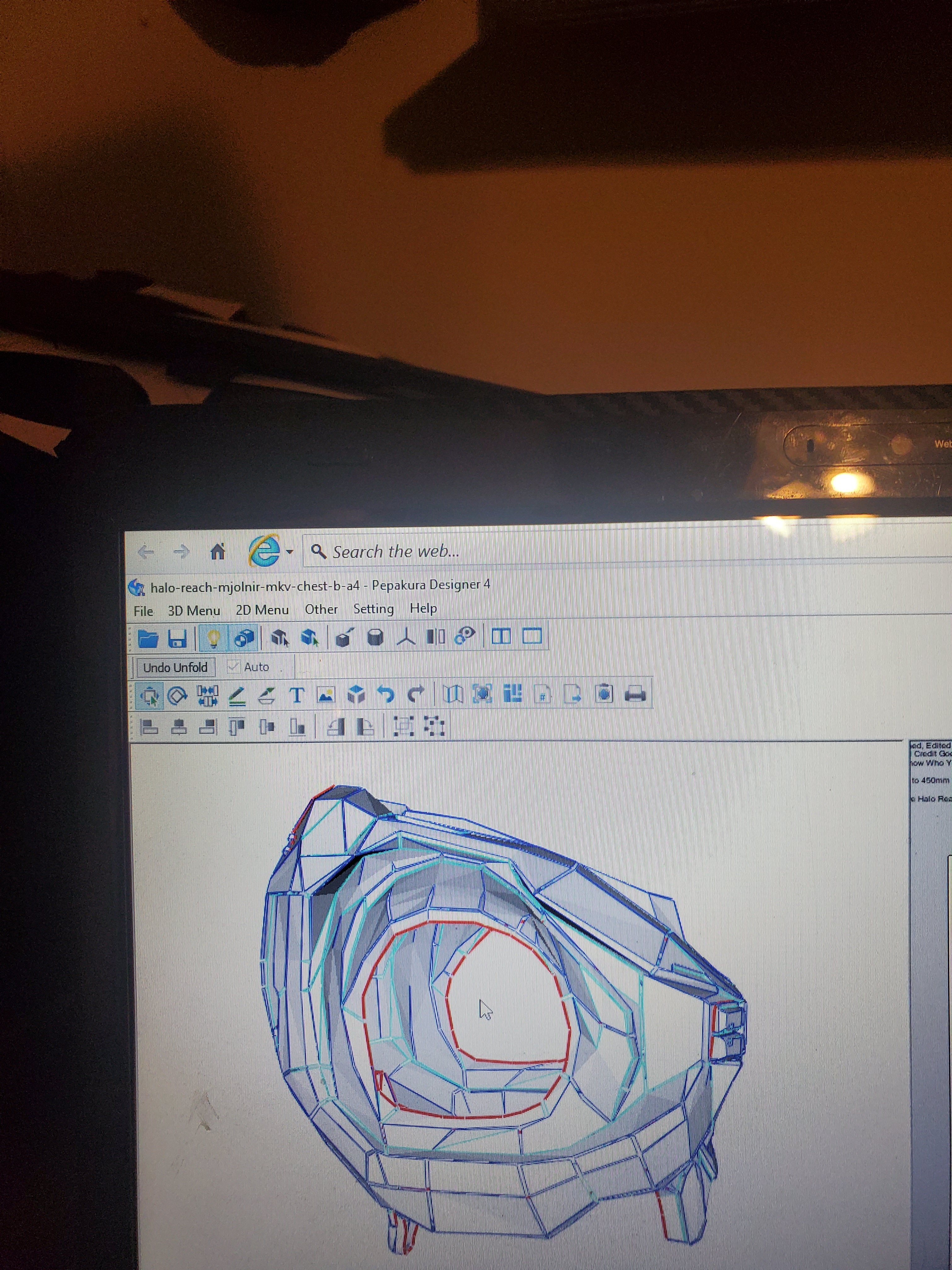Save the project with the floppy disk icon

(177, 638)
